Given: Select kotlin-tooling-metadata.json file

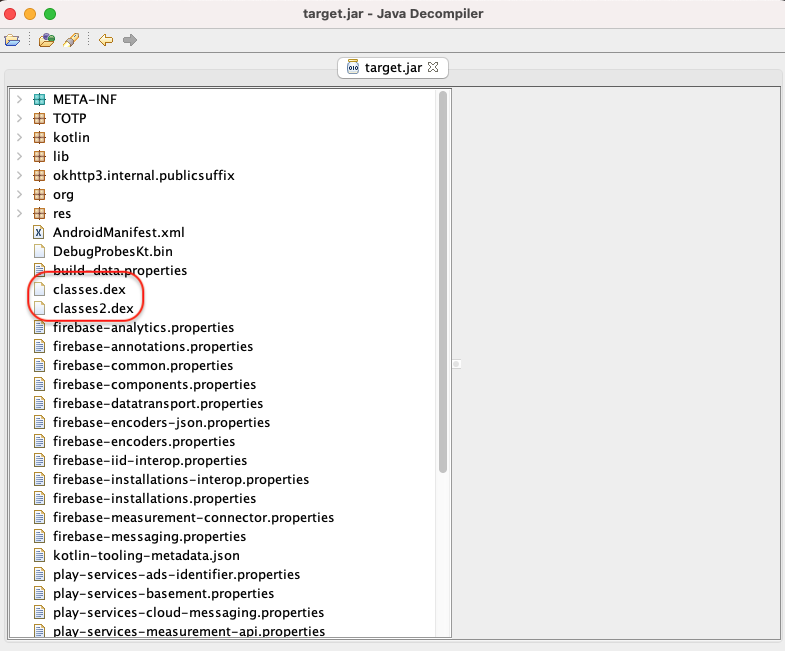Looking at the screenshot, I should (146, 555).
